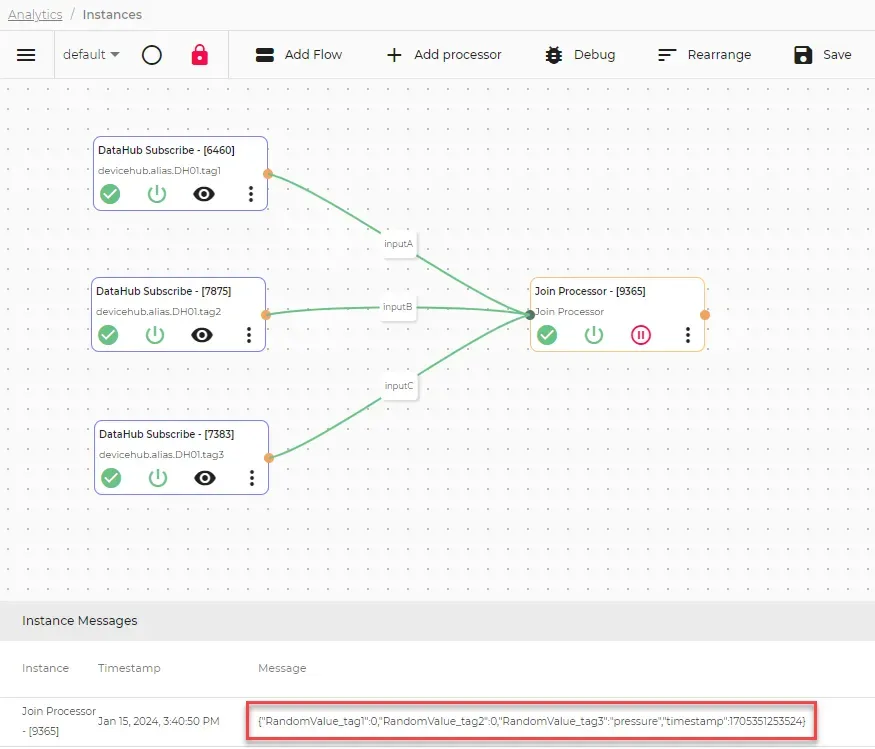Go to the Analytics breadcrumb link
The width and height of the screenshot is (875, 749).
pyautogui.click(x=35, y=15)
